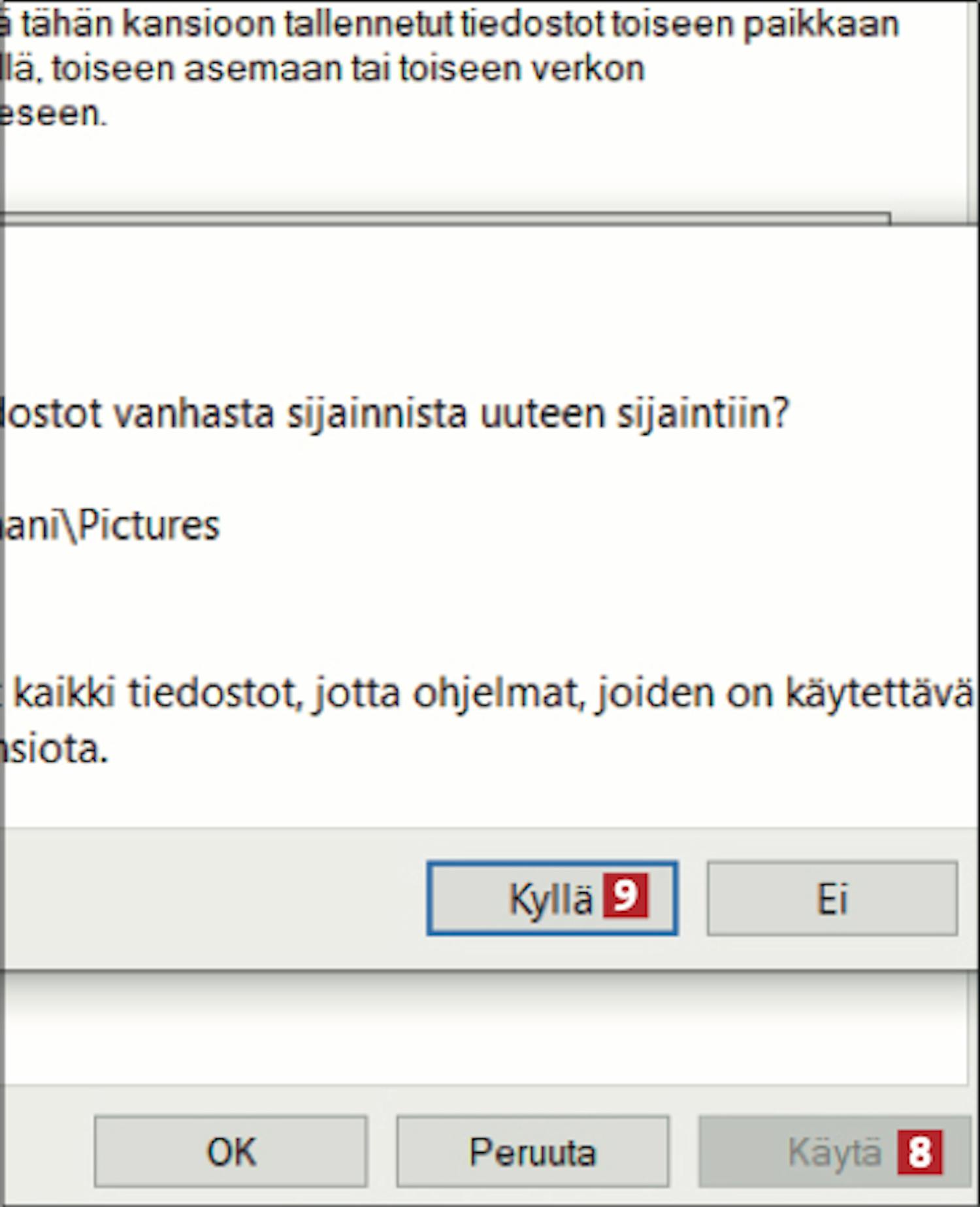This screenshot has width=980, height=1207.
Task: Click OK in the properties dialog
Action: point(231,1151)
